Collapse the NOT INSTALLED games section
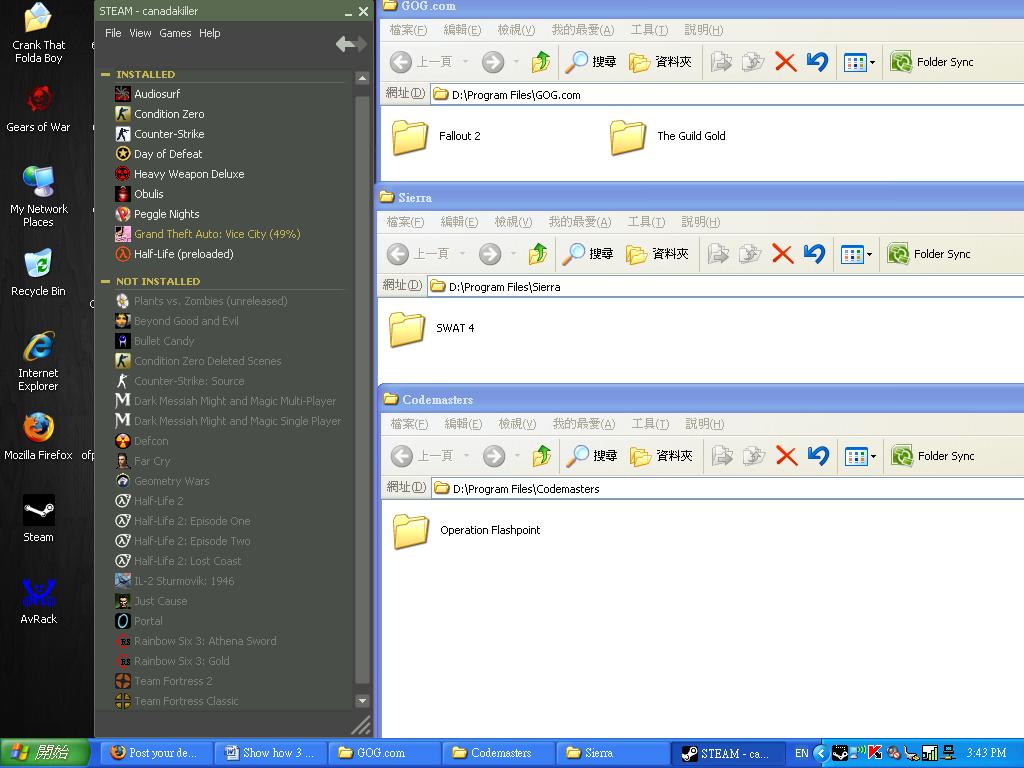 105,281
